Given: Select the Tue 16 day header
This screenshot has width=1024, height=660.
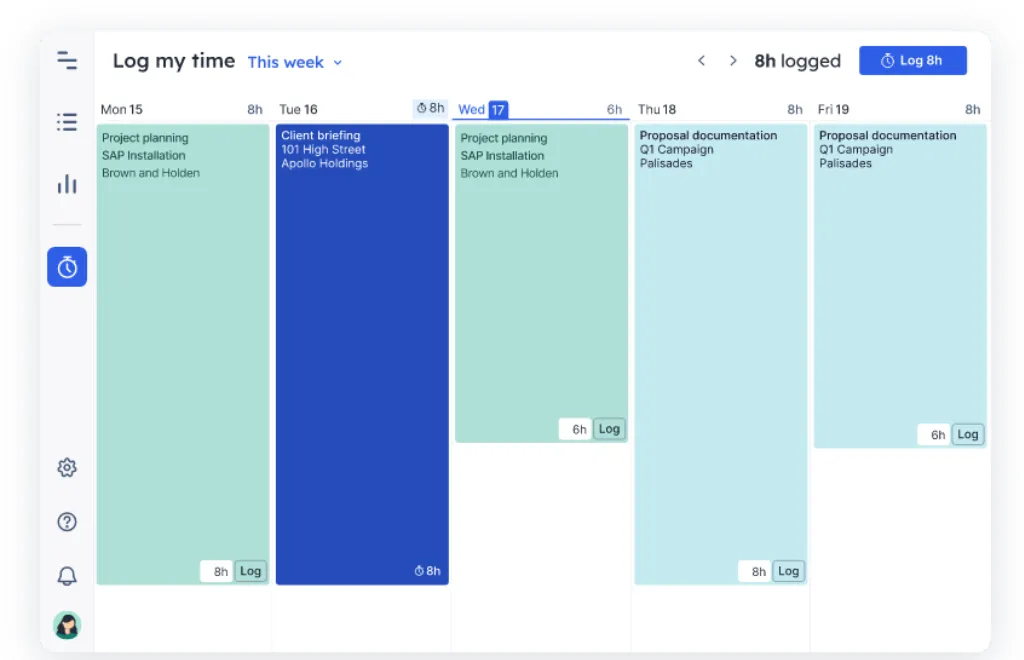Looking at the screenshot, I should tap(298, 109).
